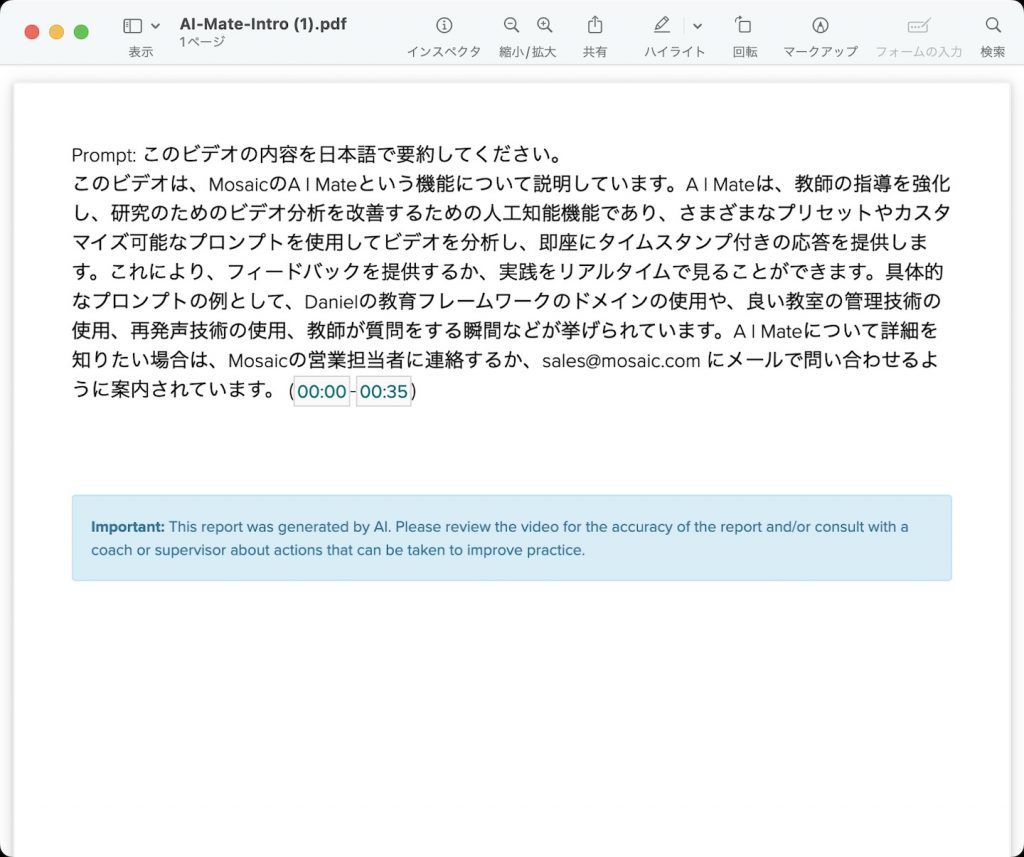The width and height of the screenshot is (1024, 857).
Task: Open the Inspector (インスペクタ) info icon
Action: point(444,25)
